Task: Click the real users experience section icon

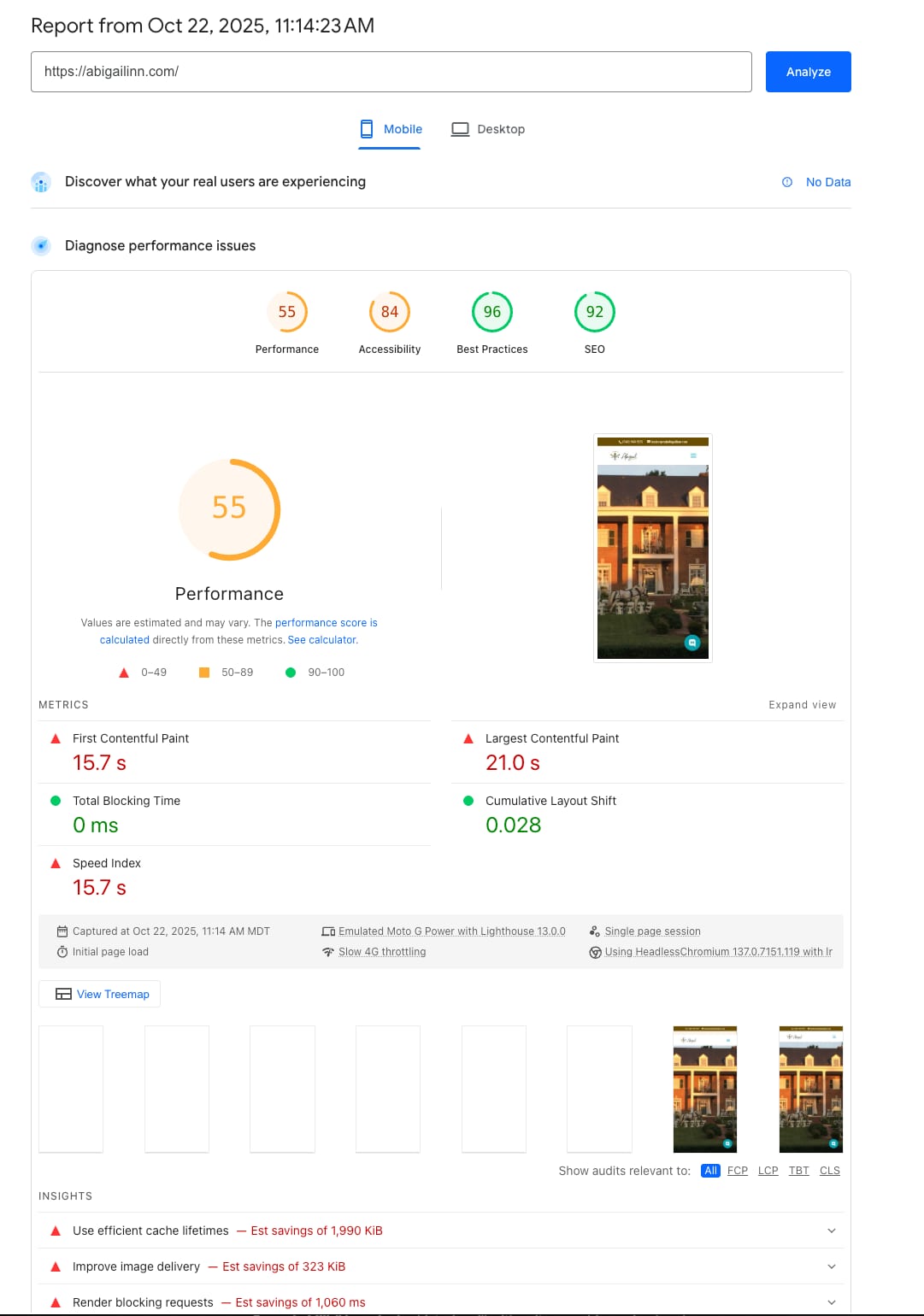Action: (41, 182)
